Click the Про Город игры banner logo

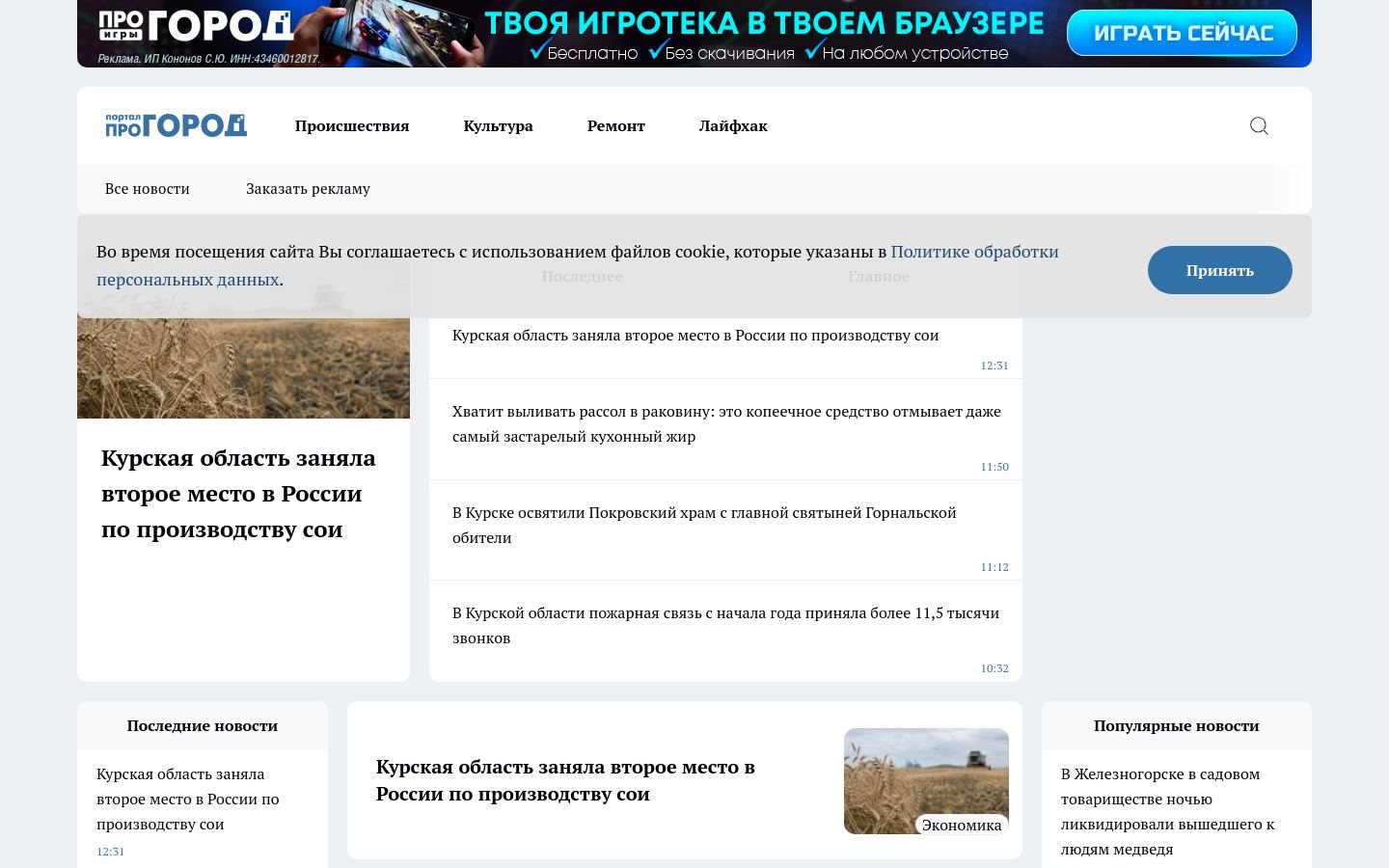tap(196, 26)
